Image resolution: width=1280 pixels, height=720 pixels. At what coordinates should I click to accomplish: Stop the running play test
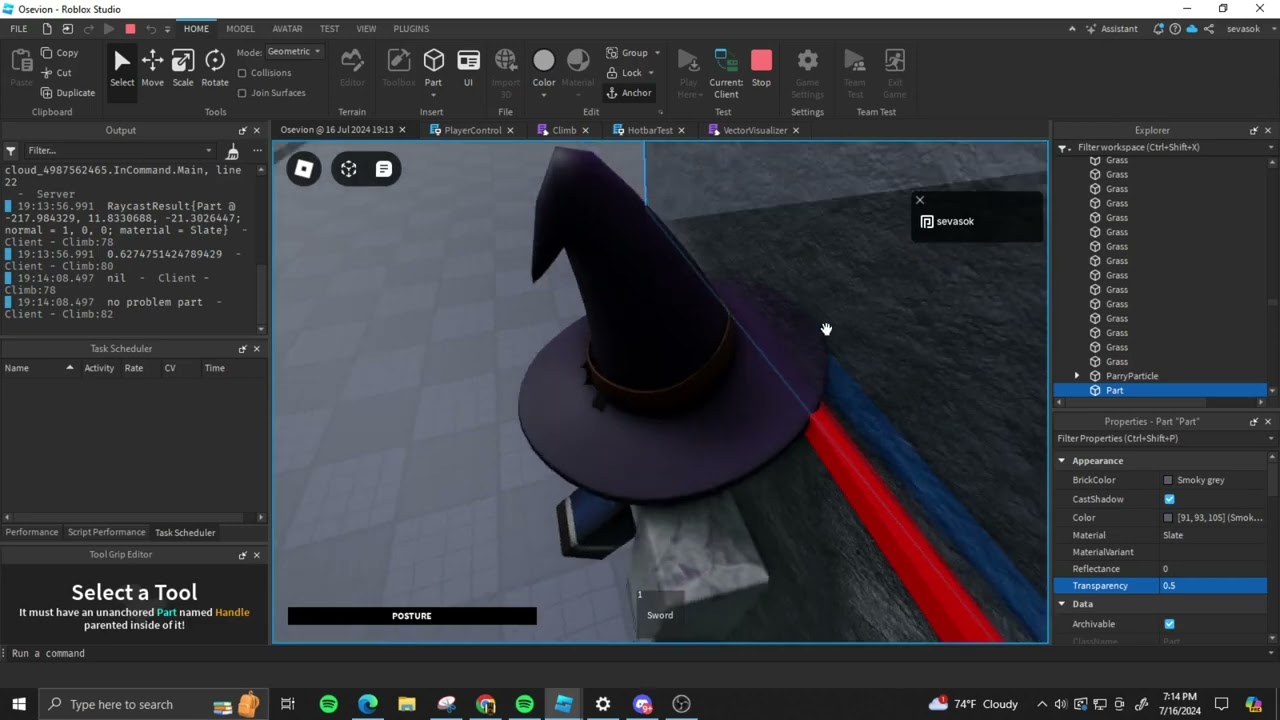761,69
